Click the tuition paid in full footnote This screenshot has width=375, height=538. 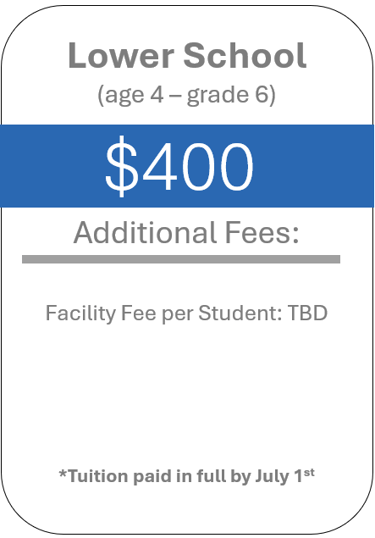187,476
